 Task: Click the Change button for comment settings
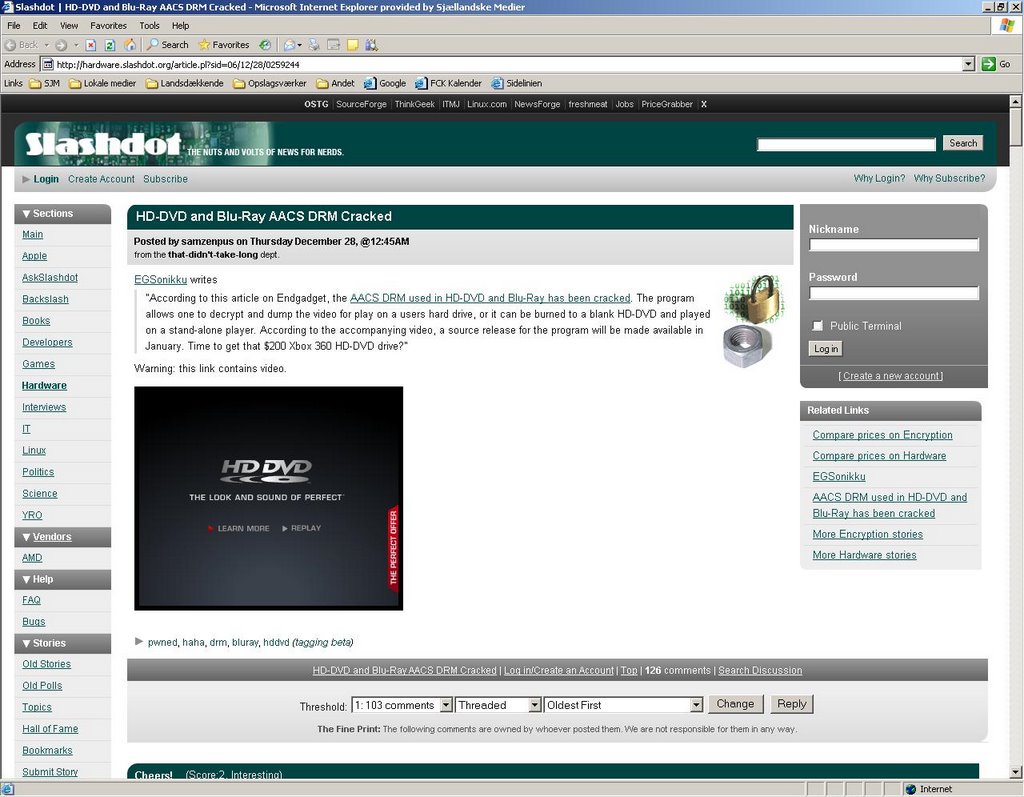[x=735, y=704]
